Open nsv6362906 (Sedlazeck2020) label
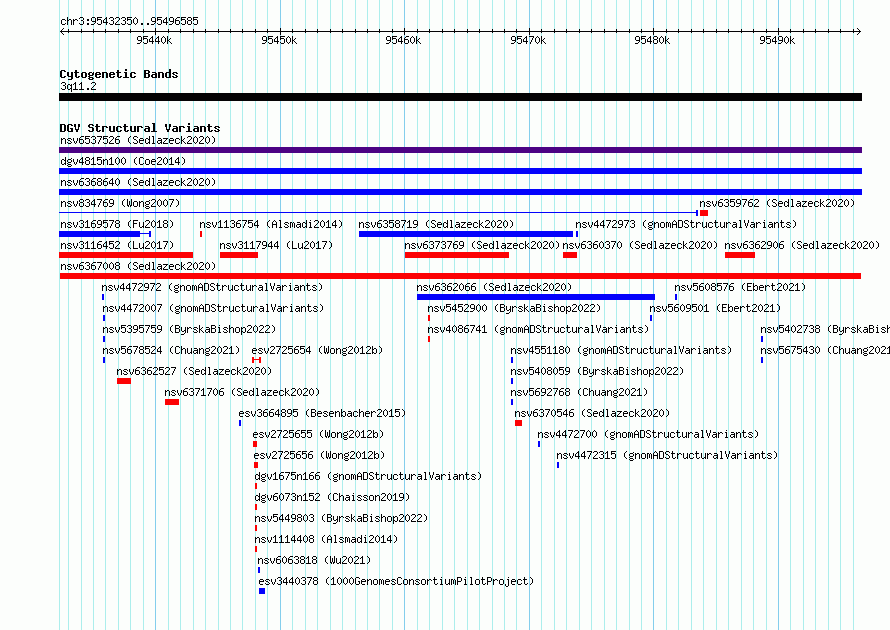 (x=802, y=245)
